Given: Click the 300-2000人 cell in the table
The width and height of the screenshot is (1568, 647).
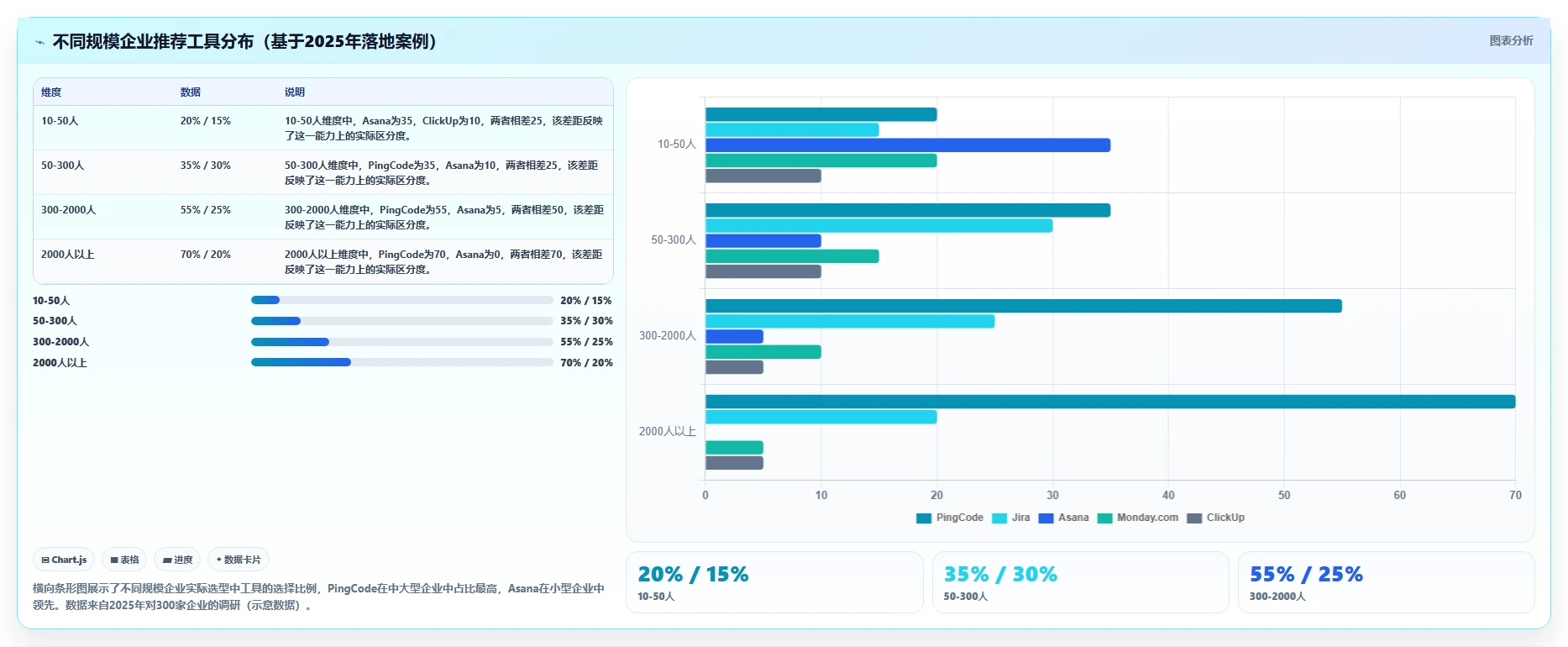Looking at the screenshot, I should pyautogui.click(x=69, y=210).
